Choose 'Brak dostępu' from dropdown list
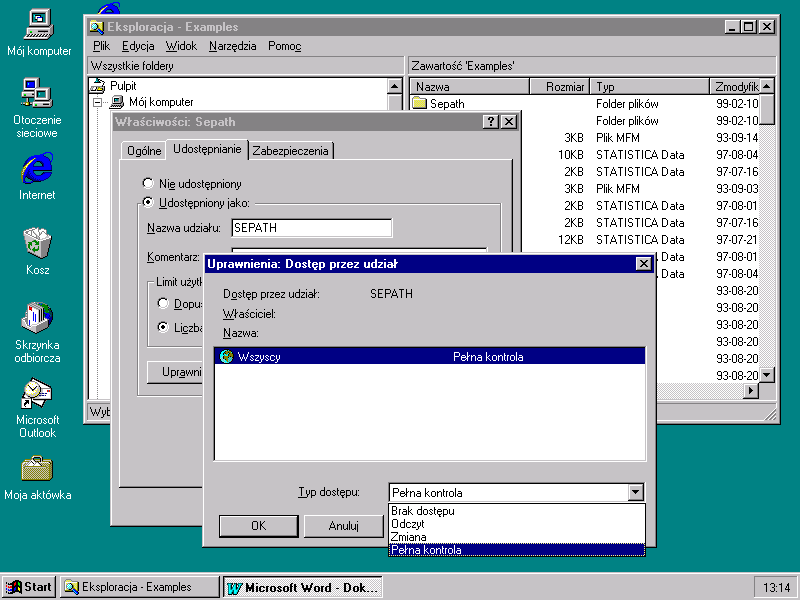800x600 pixels. pos(422,511)
